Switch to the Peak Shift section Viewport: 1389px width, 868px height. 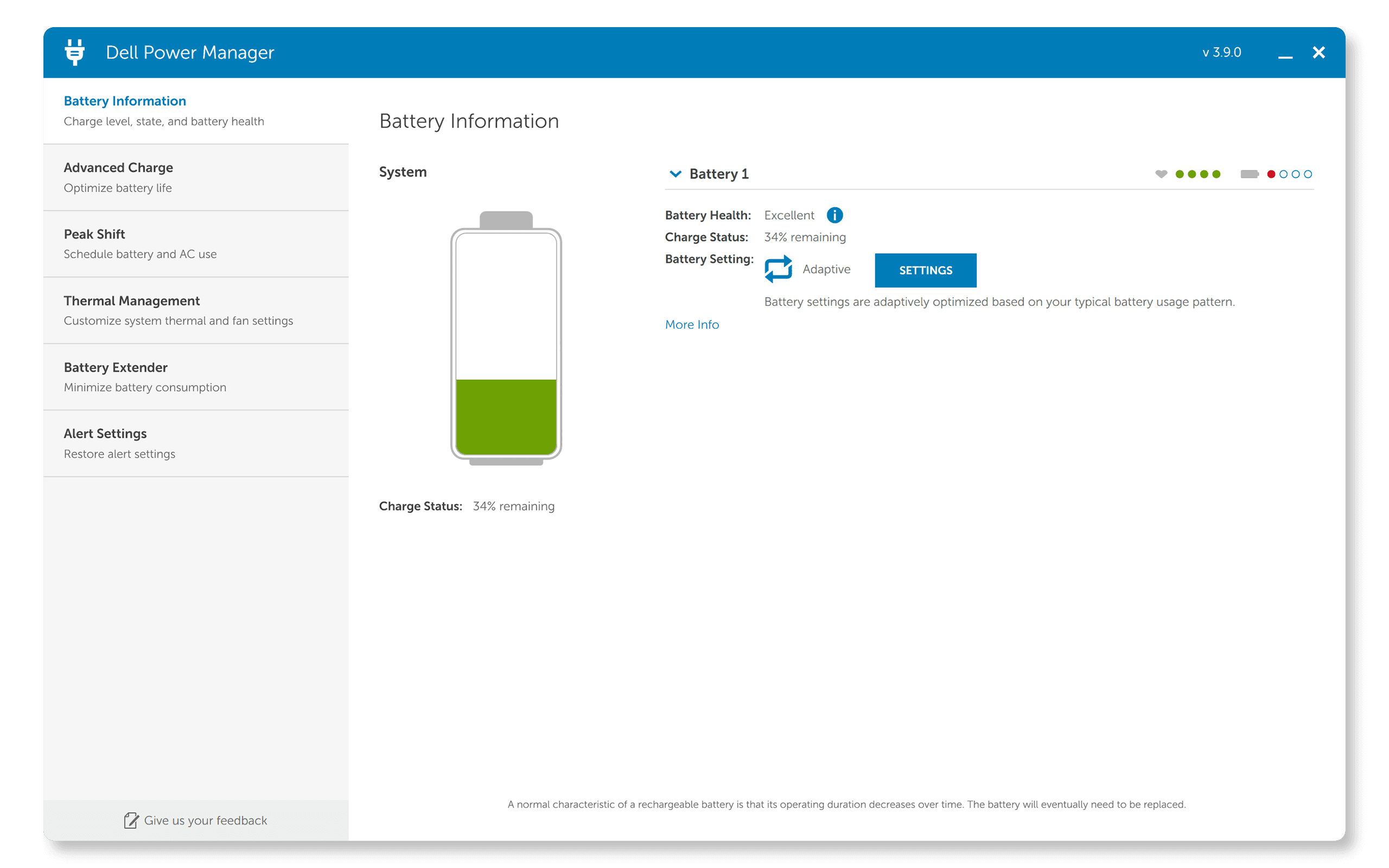[x=196, y=244]
